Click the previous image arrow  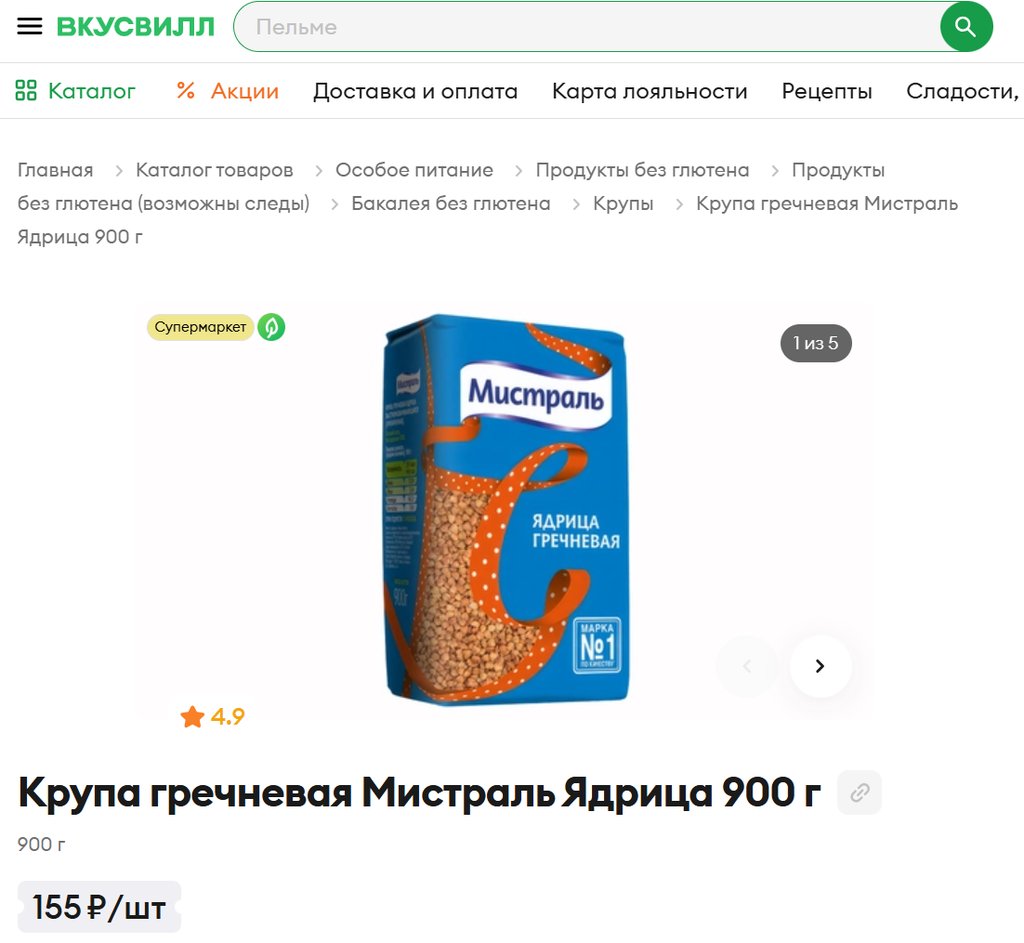747,665
